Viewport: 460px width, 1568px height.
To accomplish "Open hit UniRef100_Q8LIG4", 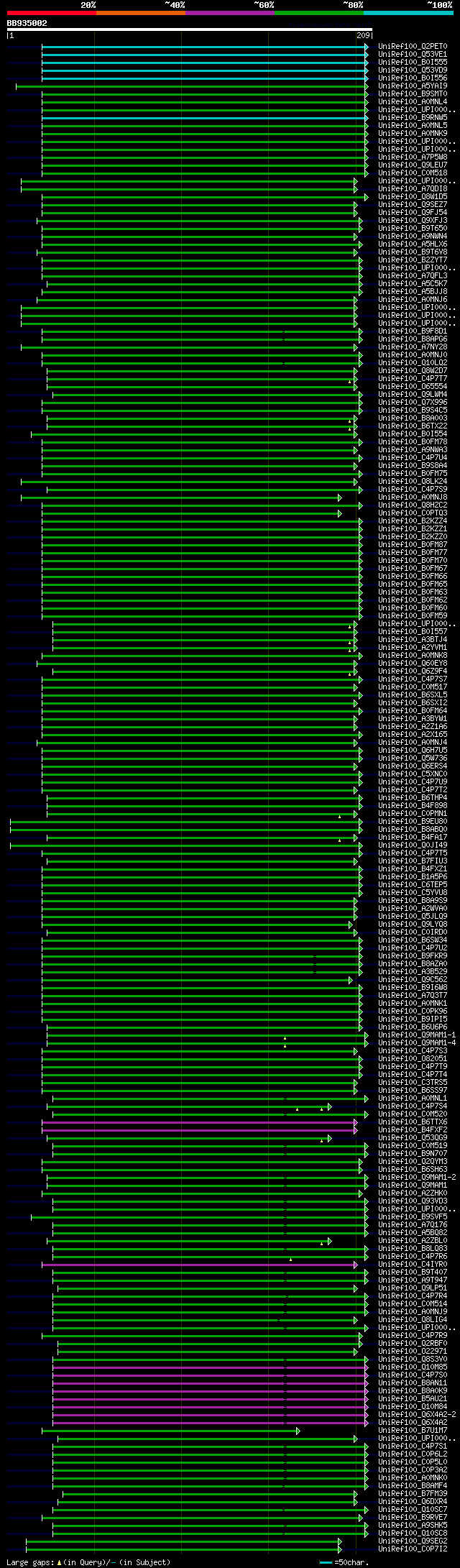I will pyautogui.click(x=413, y=1320).
